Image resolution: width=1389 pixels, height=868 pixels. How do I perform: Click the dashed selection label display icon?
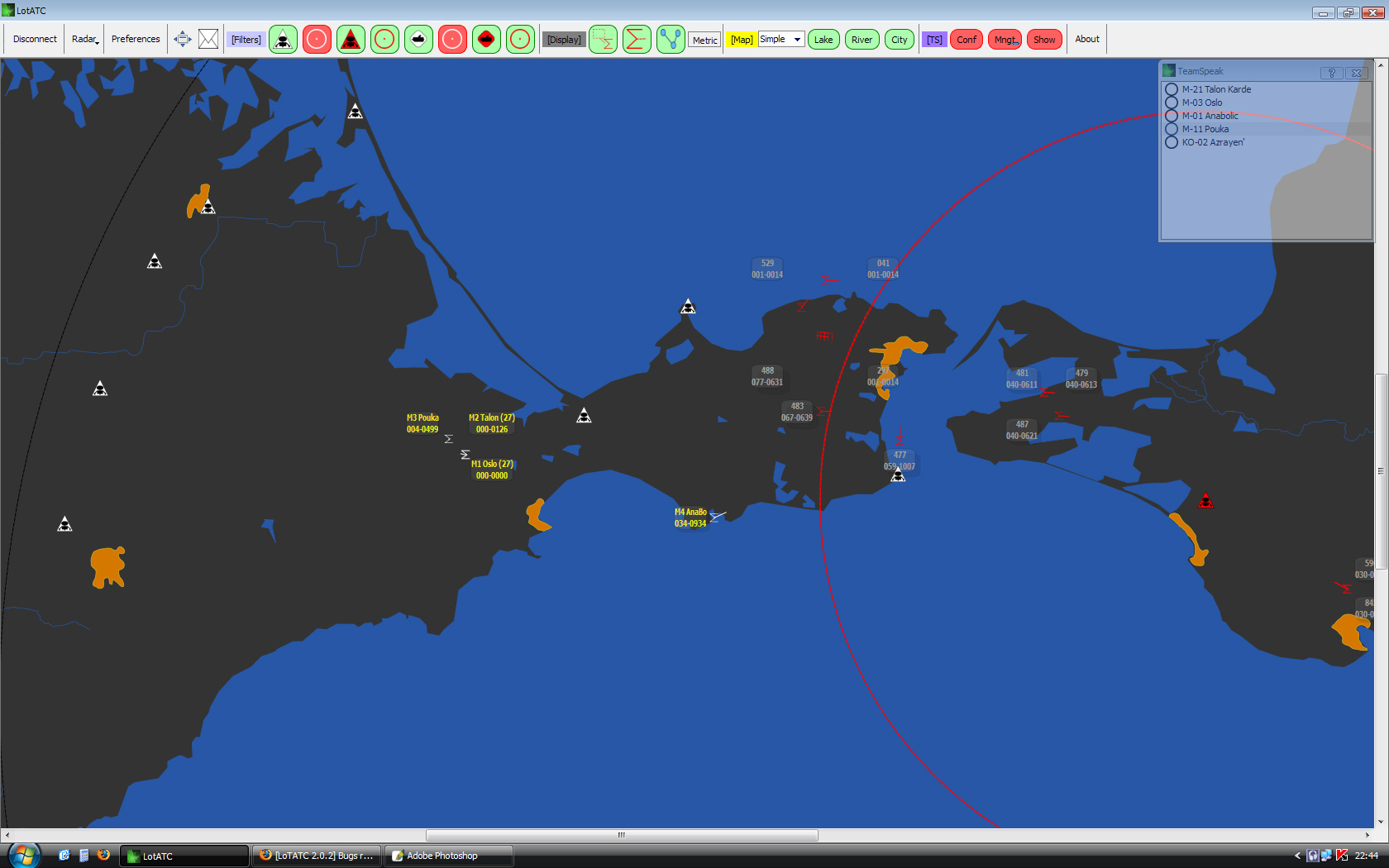(x=603, y=39)
